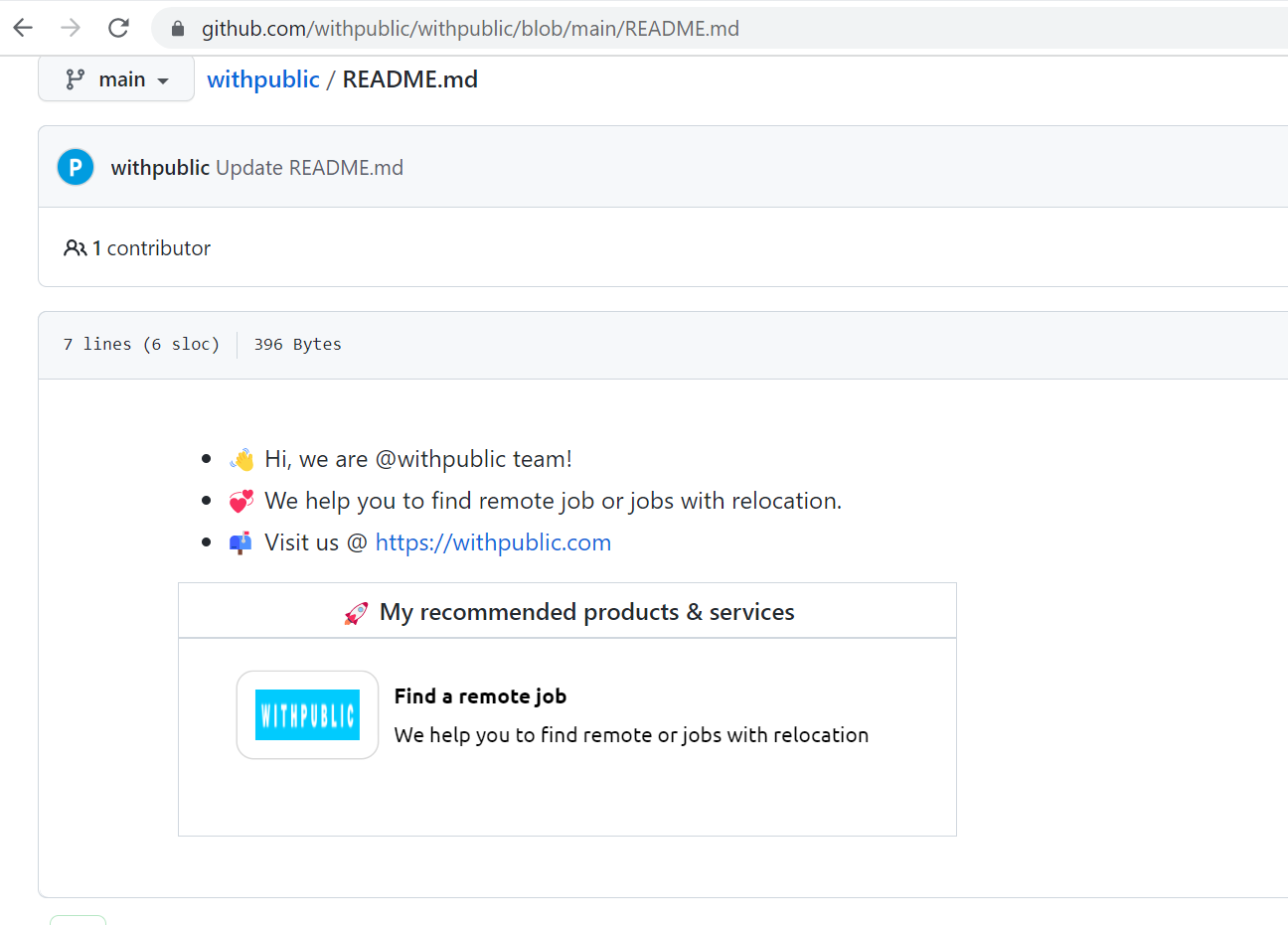Click the mailbox emoji

coord(241,543)
